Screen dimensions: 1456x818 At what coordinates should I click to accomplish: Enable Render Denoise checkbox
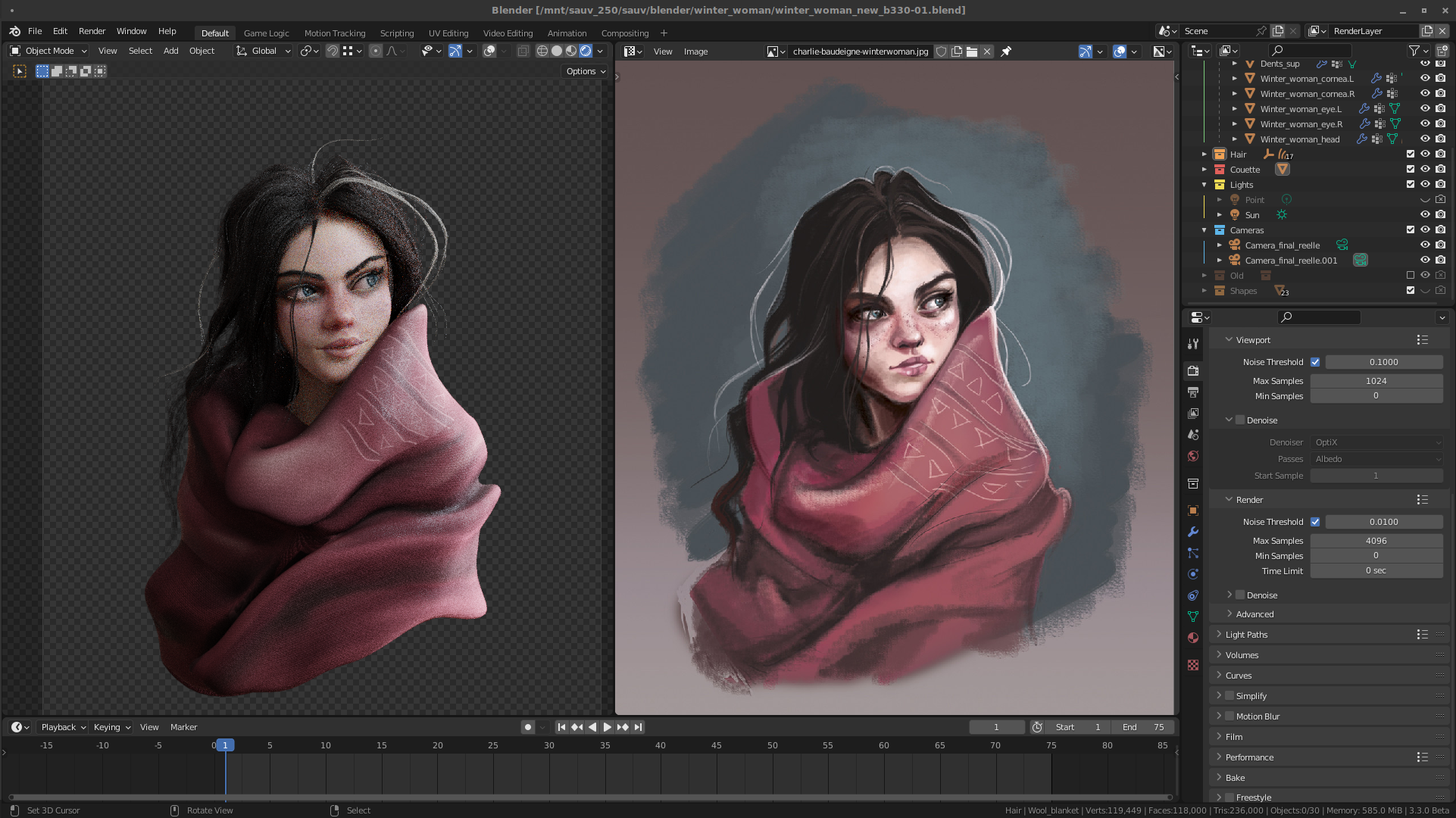point(1240,595)
